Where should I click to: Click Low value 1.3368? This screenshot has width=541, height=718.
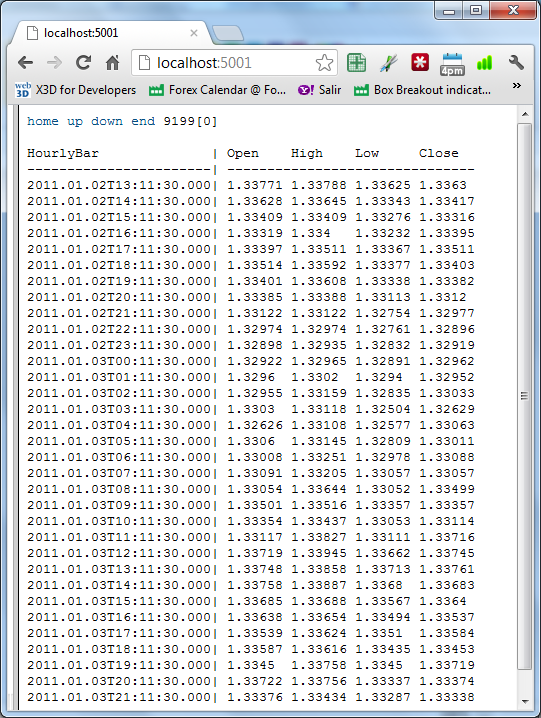coord(379,585)
